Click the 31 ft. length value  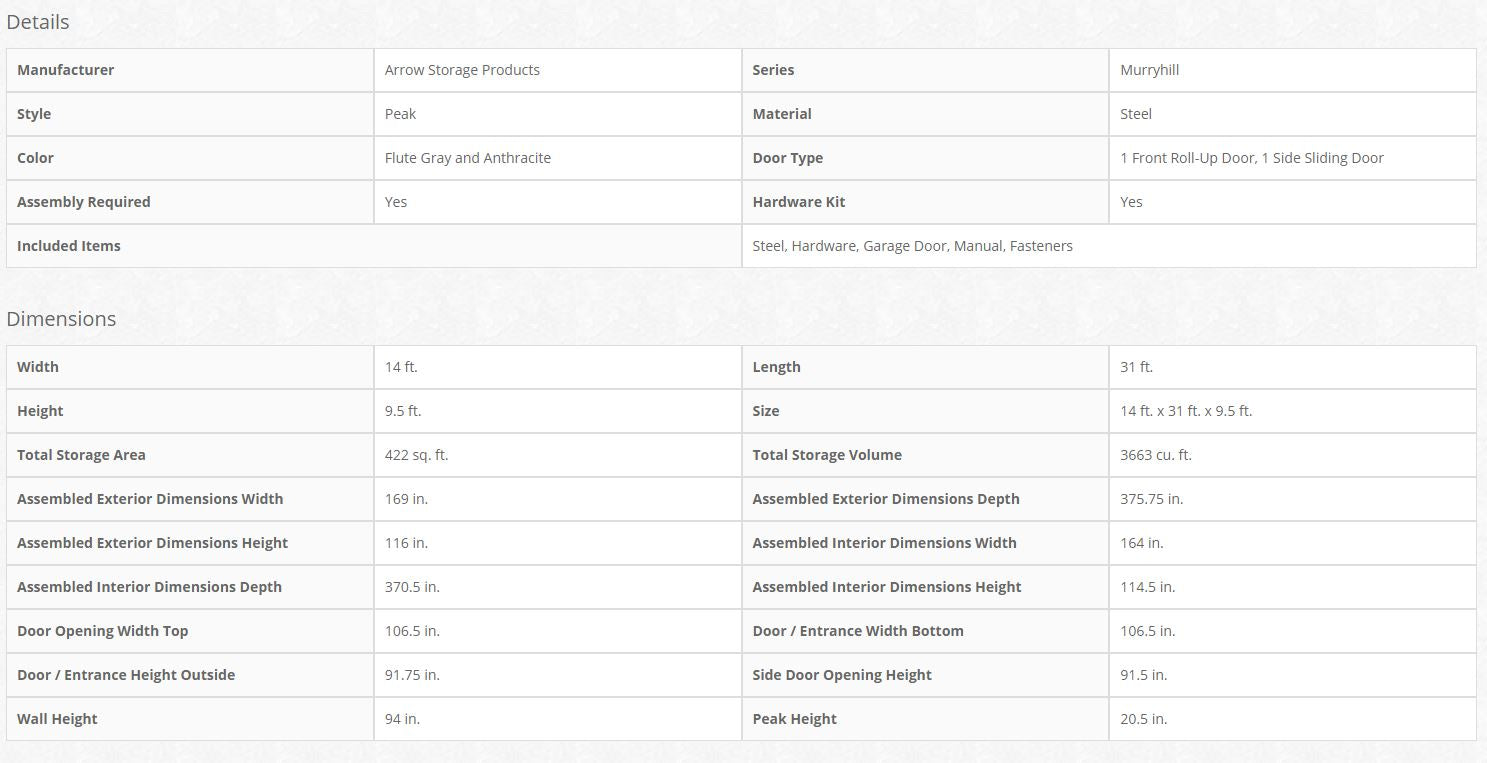(x=1136, y=367)
